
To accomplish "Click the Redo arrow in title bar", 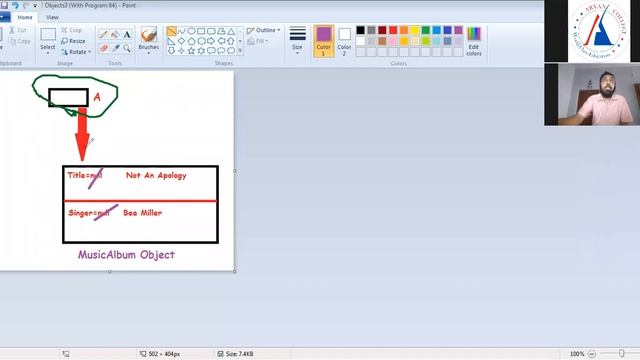I will pyautogui.click(x=26, y=5).
